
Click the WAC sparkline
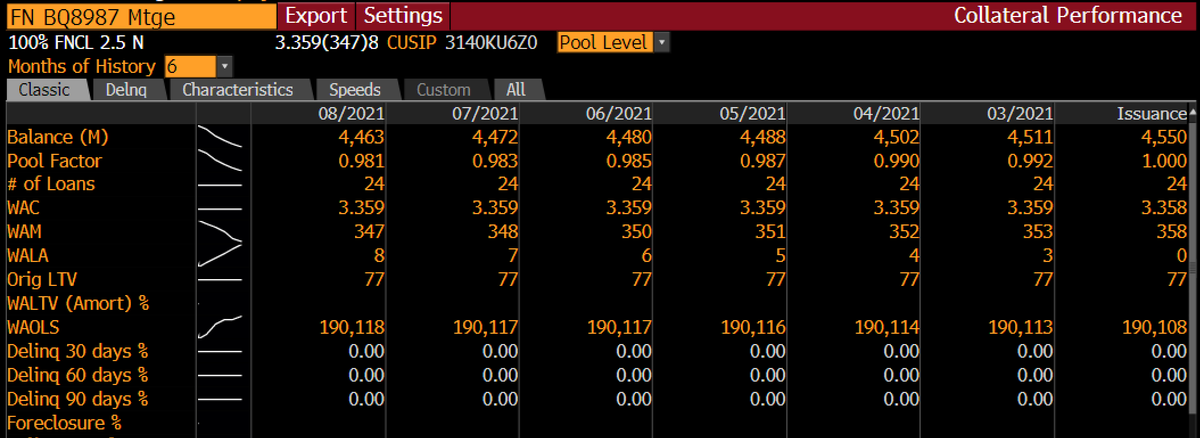(x=220, y=208)
